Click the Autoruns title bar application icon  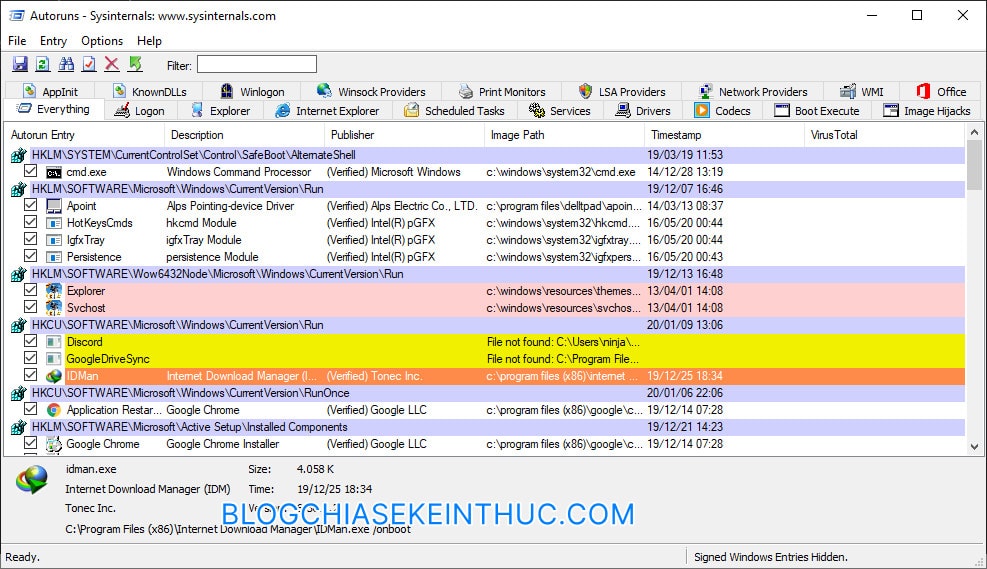click(x=17, y=15)
